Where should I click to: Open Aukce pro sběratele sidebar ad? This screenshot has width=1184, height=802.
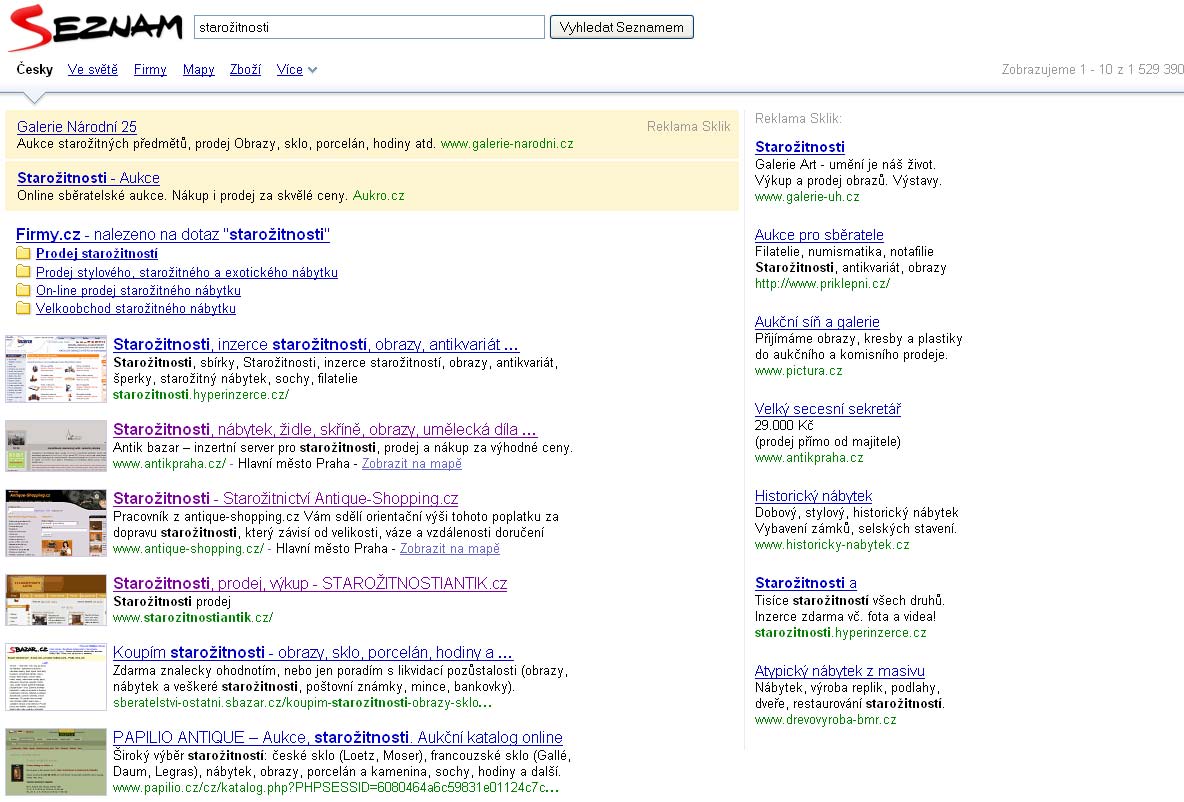819,235
